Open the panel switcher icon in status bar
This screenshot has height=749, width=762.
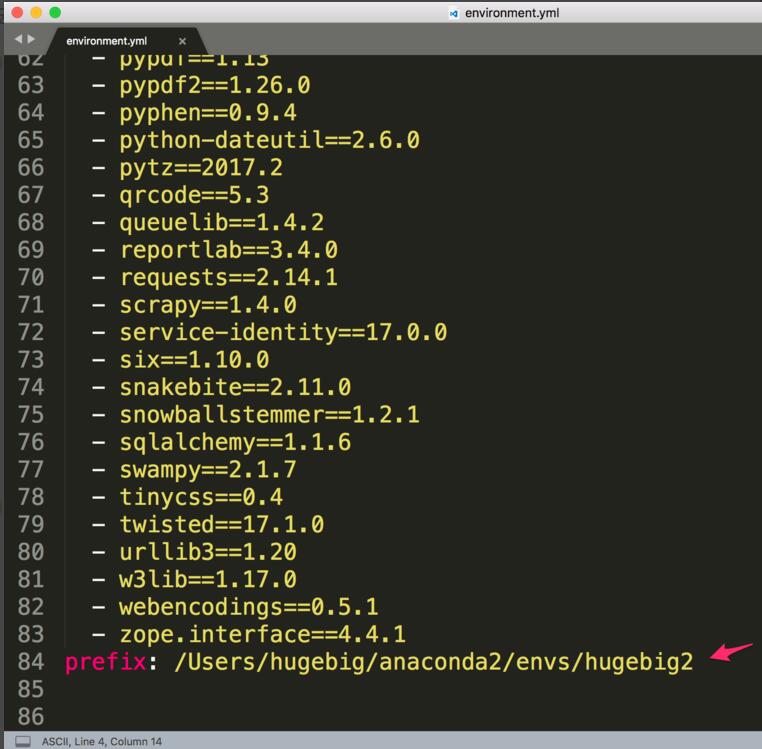click(21, 741)
